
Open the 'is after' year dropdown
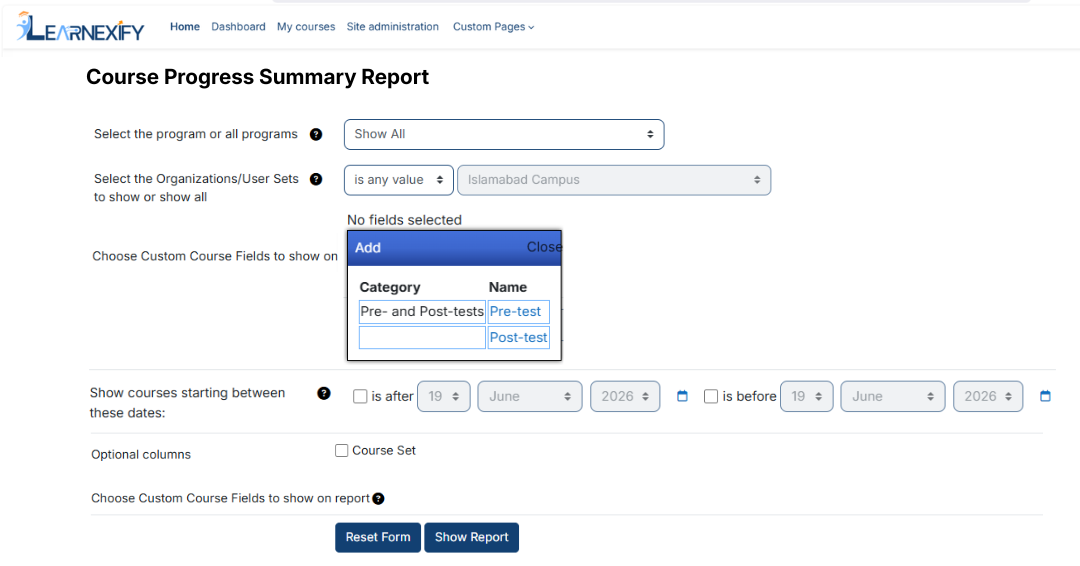(x=625, y=397)
